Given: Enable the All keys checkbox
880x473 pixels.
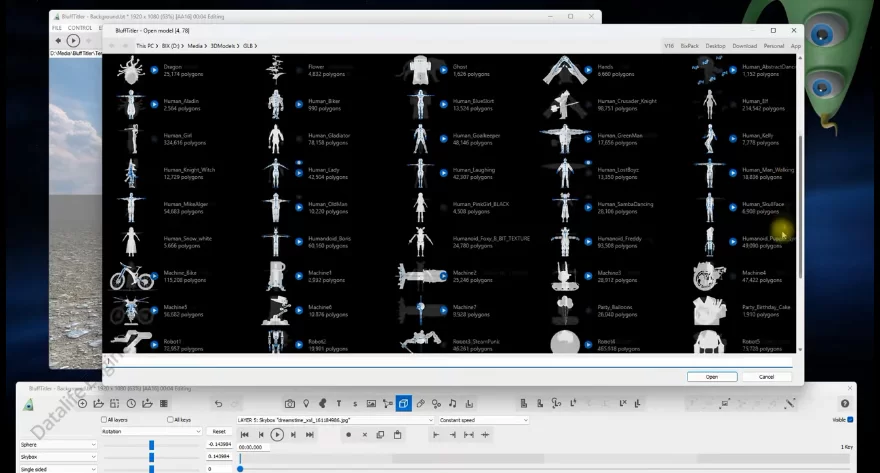Looking at the screenshot, I should pyautogui.click(x=171, y=420).
